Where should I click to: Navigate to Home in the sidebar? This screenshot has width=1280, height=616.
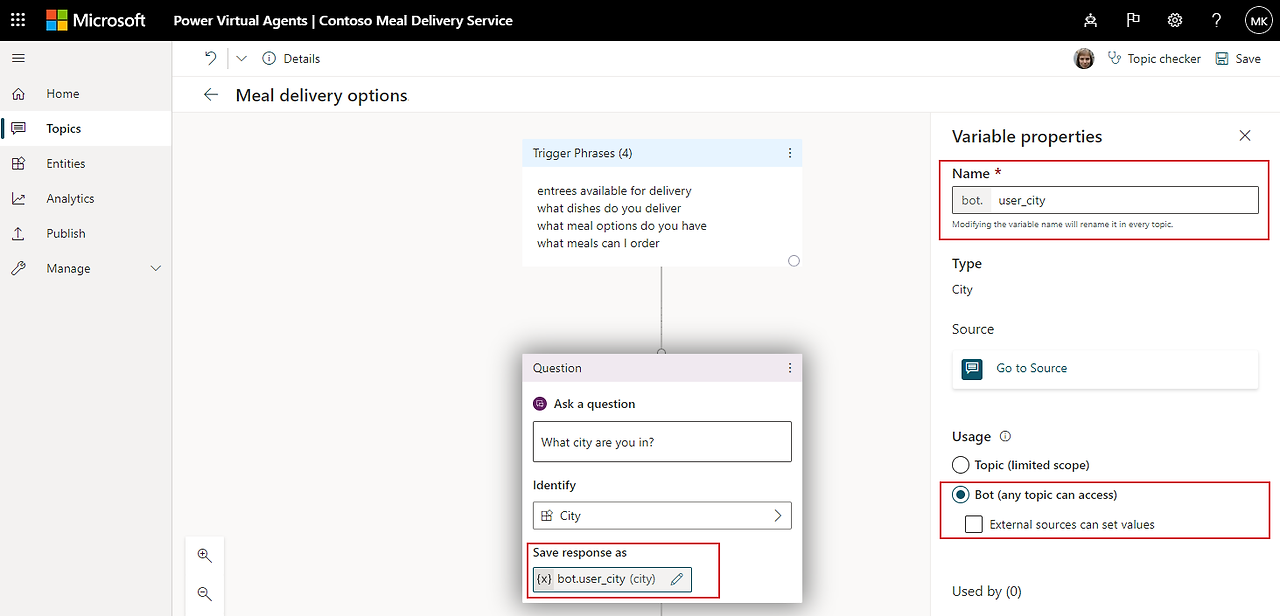pos(86,94)
